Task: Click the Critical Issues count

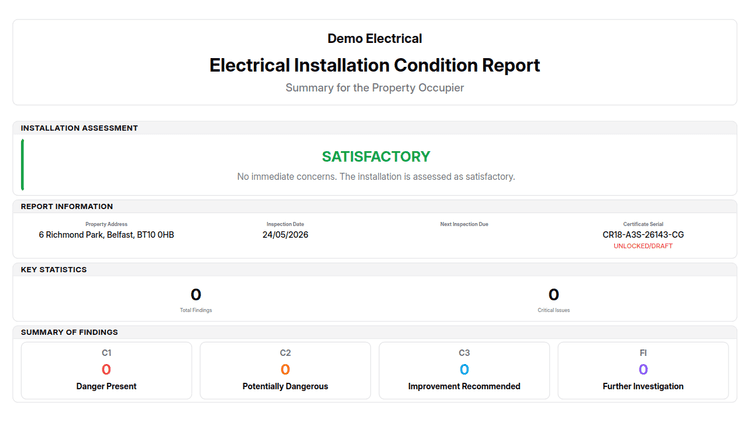Action: (553, 295)
